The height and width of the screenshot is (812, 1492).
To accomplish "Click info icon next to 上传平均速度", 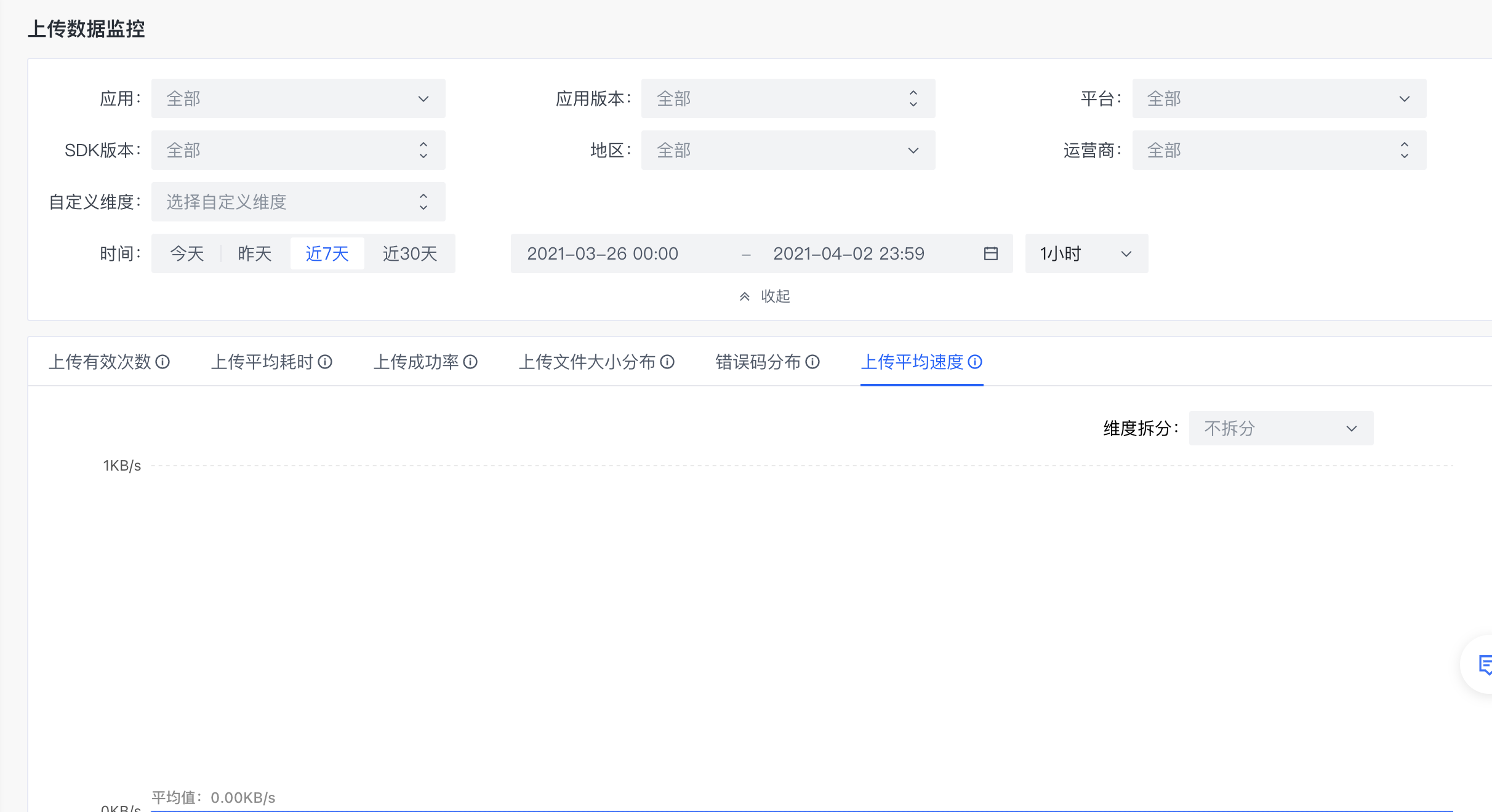I will click(975, 362).
